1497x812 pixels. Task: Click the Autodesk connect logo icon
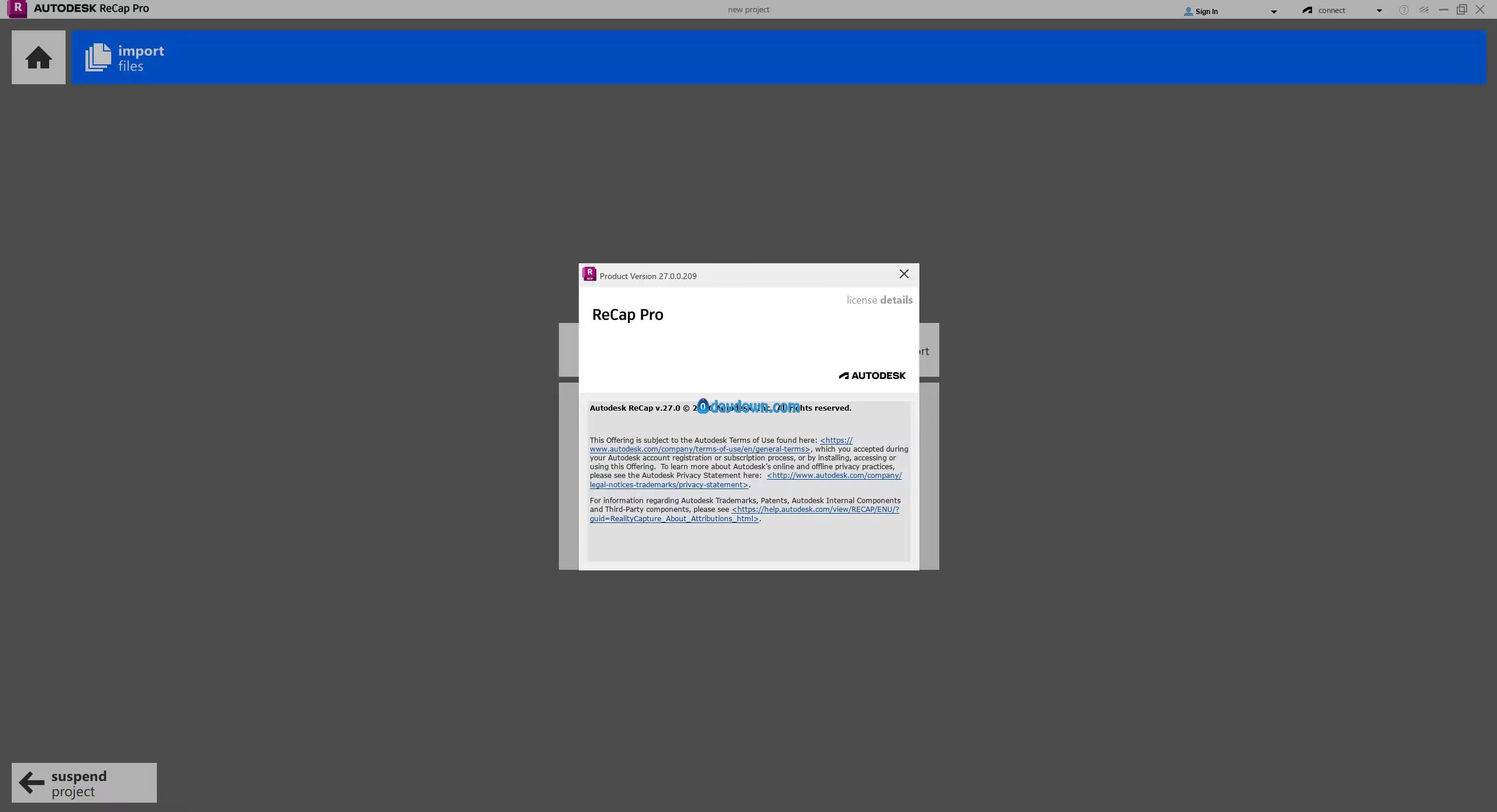(x=1307, y=11)
